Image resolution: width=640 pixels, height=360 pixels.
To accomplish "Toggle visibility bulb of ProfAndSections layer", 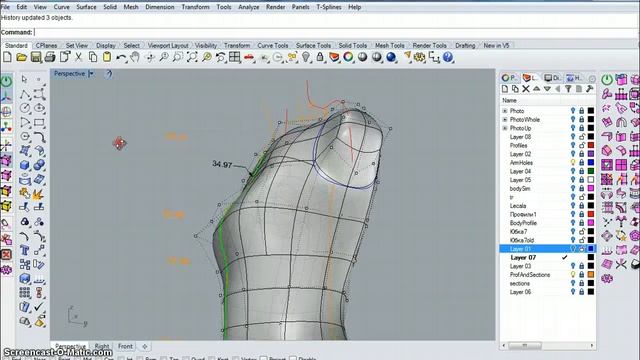I will click(573, 275).
